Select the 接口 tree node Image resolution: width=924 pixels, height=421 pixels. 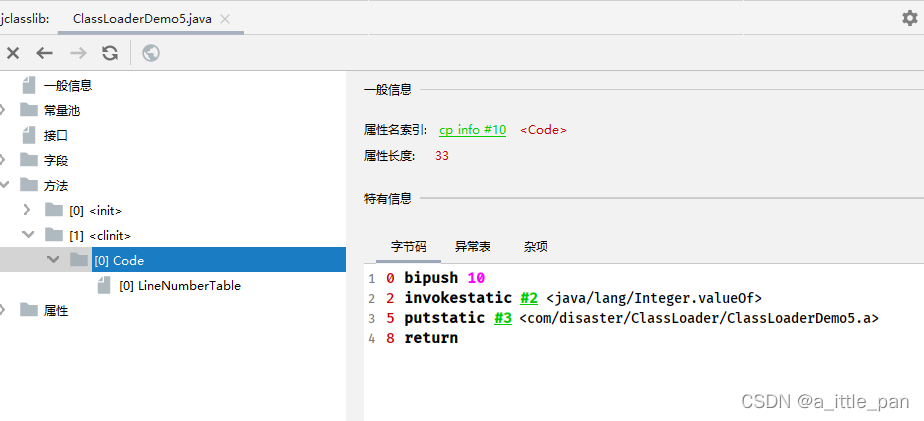click(x=55, y=136)
